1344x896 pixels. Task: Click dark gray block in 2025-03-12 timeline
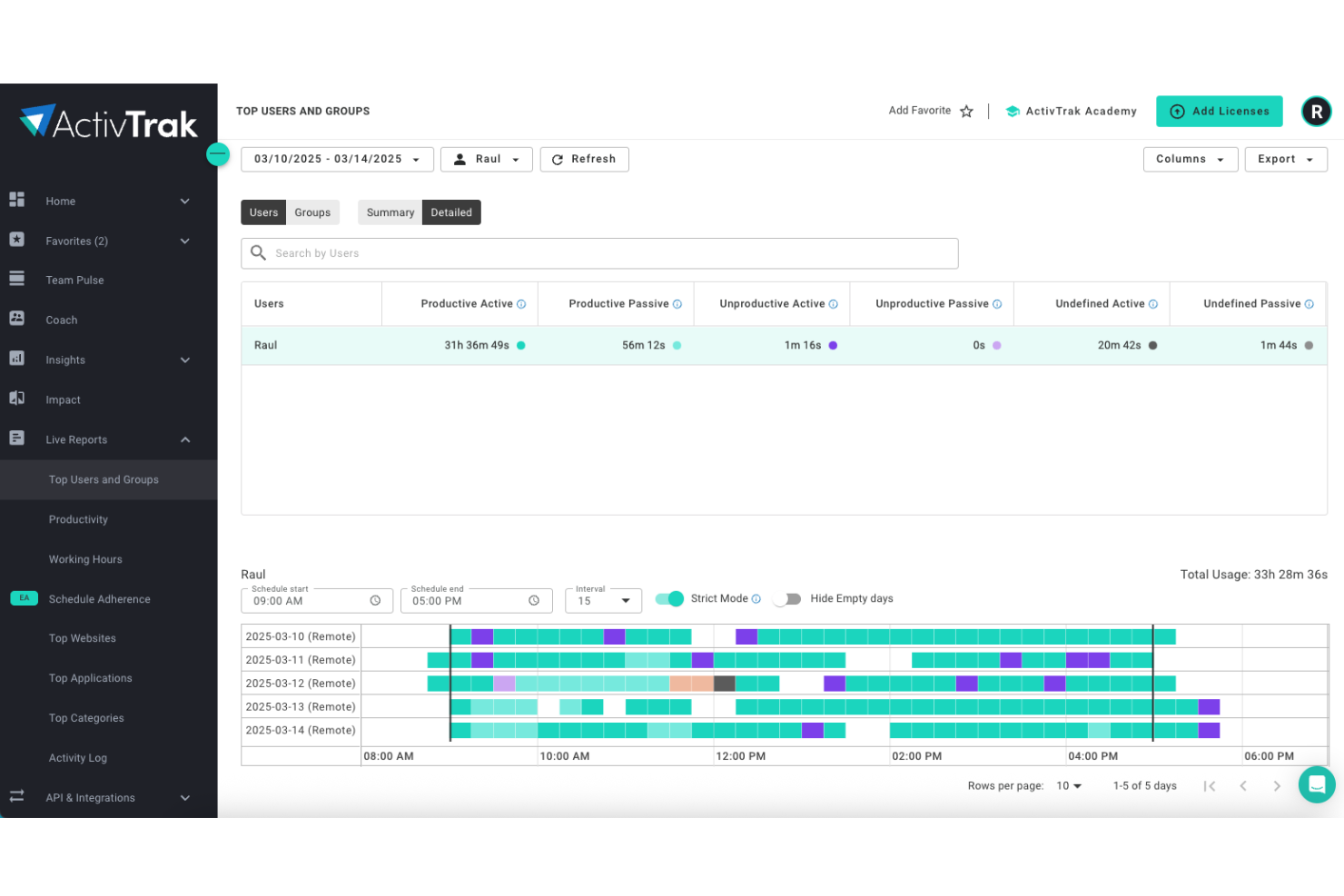[725, 683]
